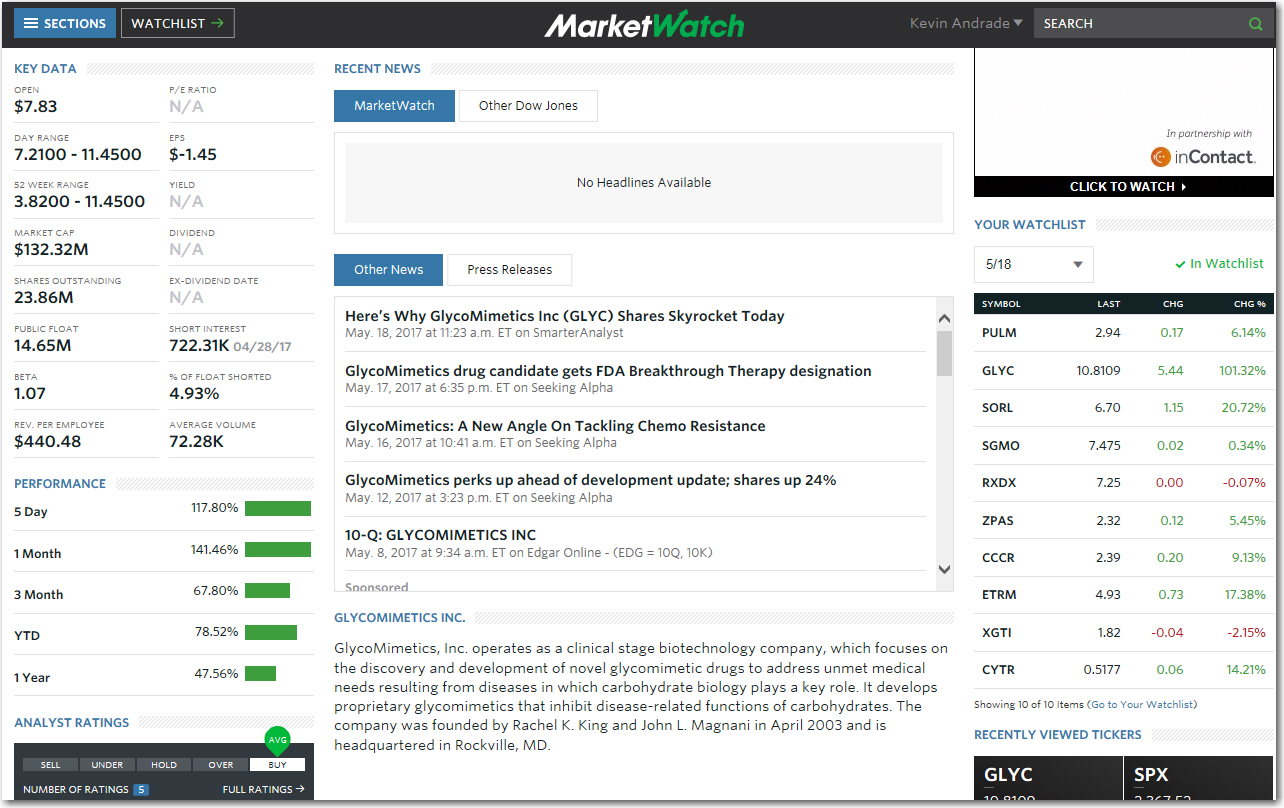
Task: Click the EPS value $-1.45
Action: pyautogui.click(x=193, y=155)
